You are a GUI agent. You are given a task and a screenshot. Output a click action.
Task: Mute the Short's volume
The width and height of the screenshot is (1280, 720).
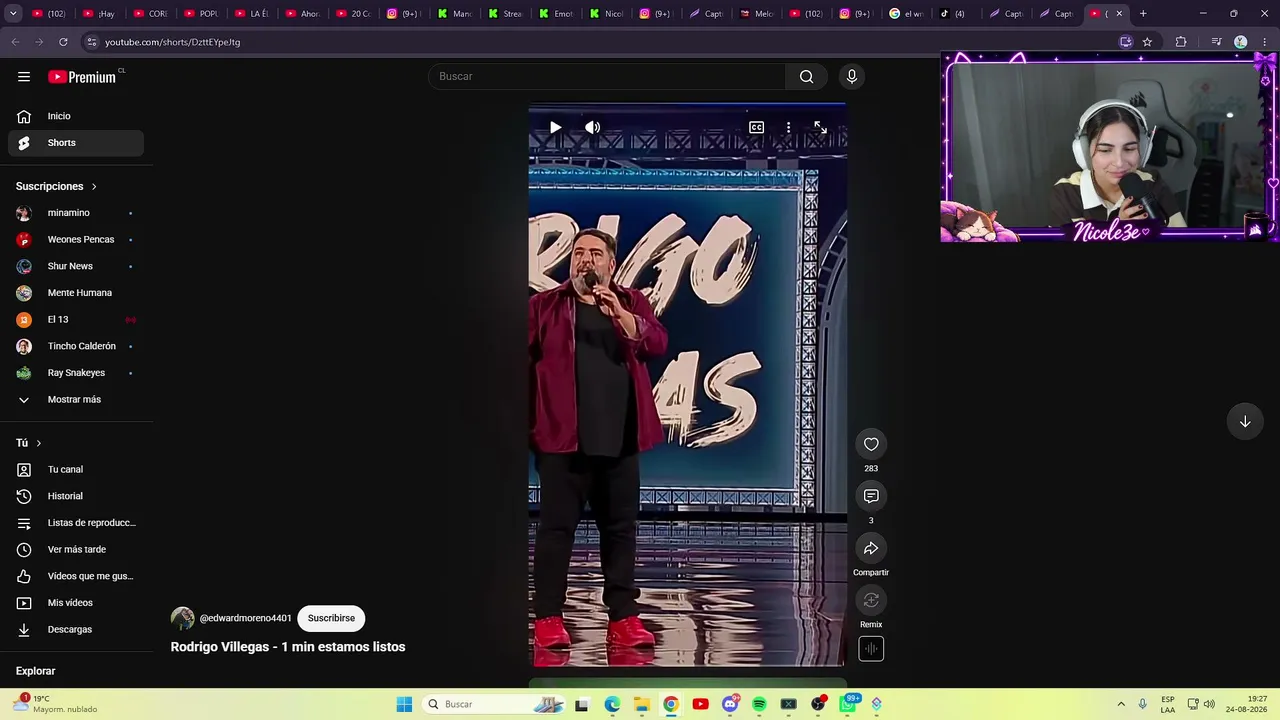click(x=593, y=128)
